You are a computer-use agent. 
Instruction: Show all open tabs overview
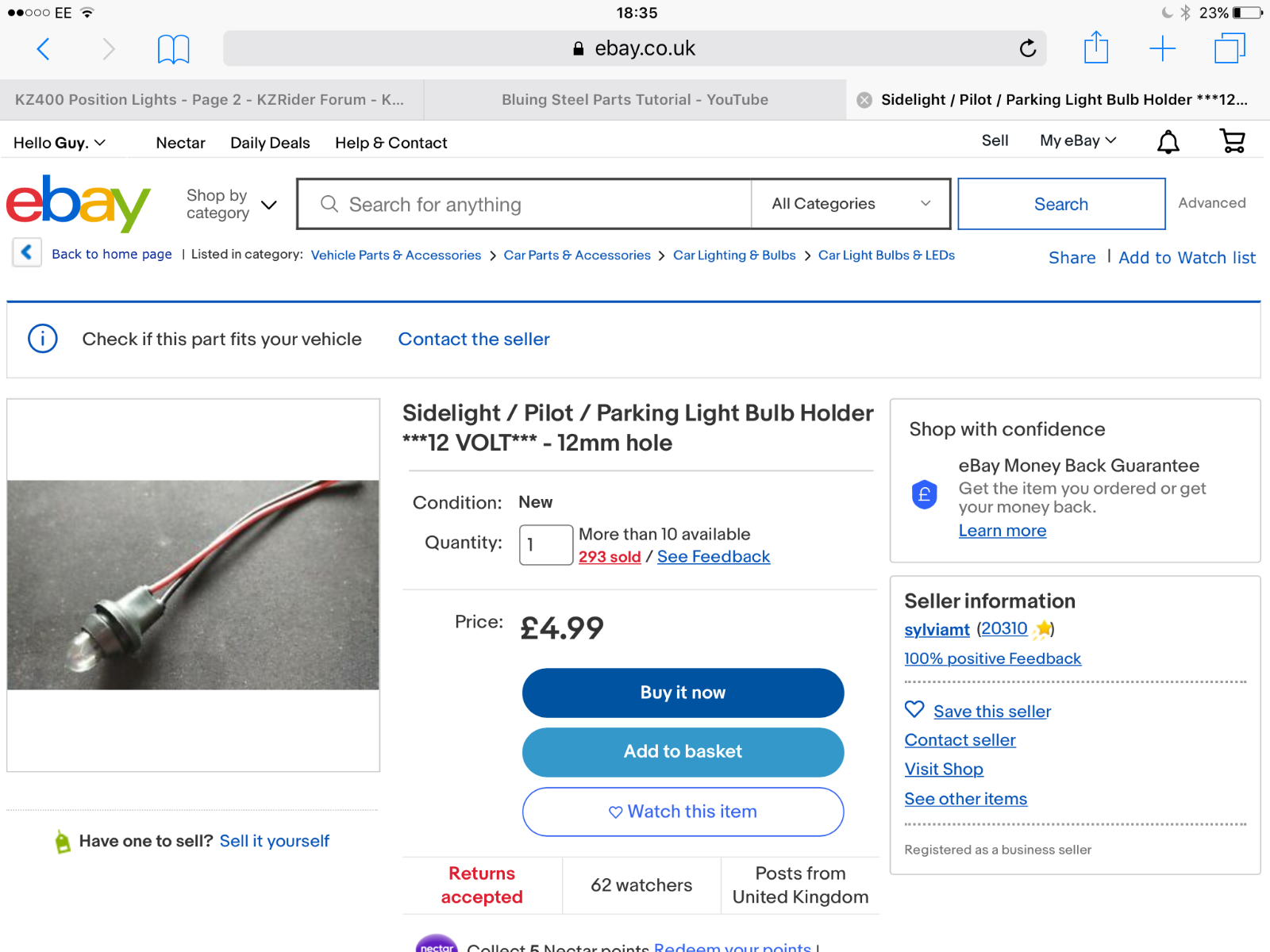click(1230, 48)
